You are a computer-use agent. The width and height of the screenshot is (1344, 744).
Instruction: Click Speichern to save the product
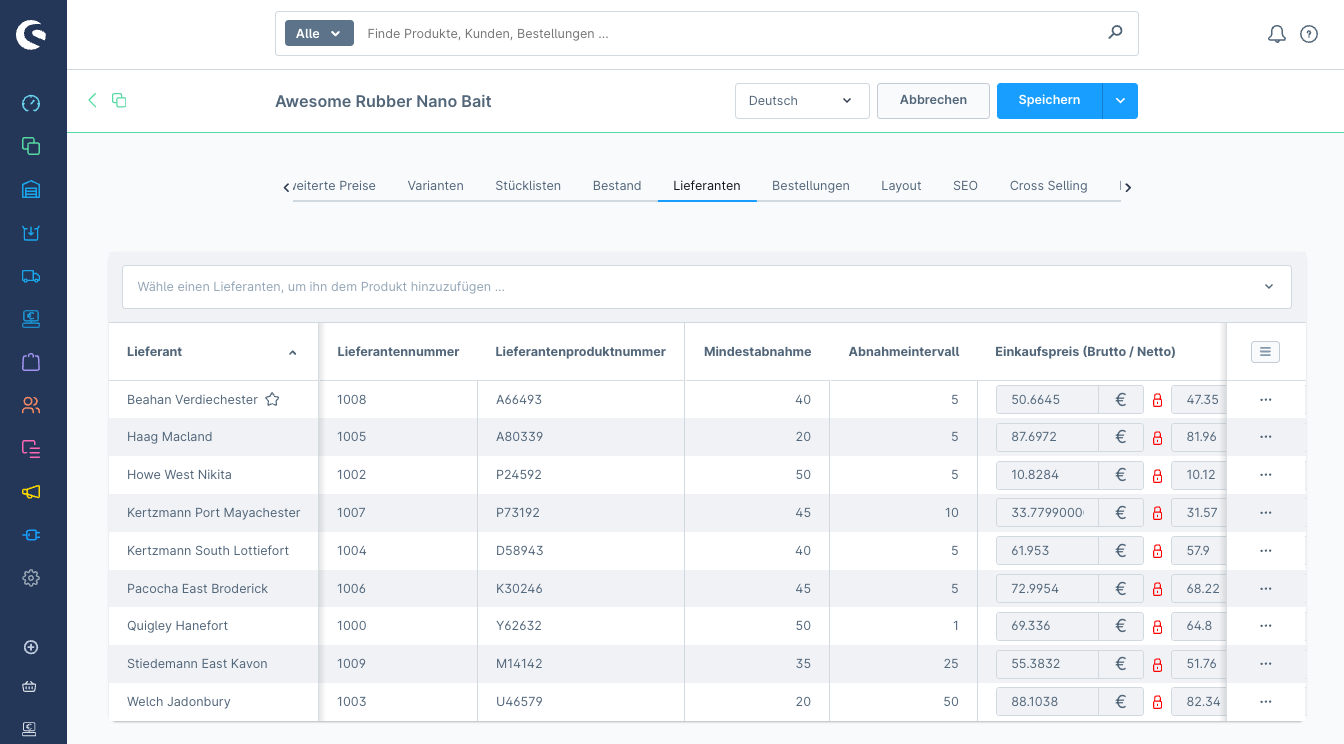[1049, 100]
